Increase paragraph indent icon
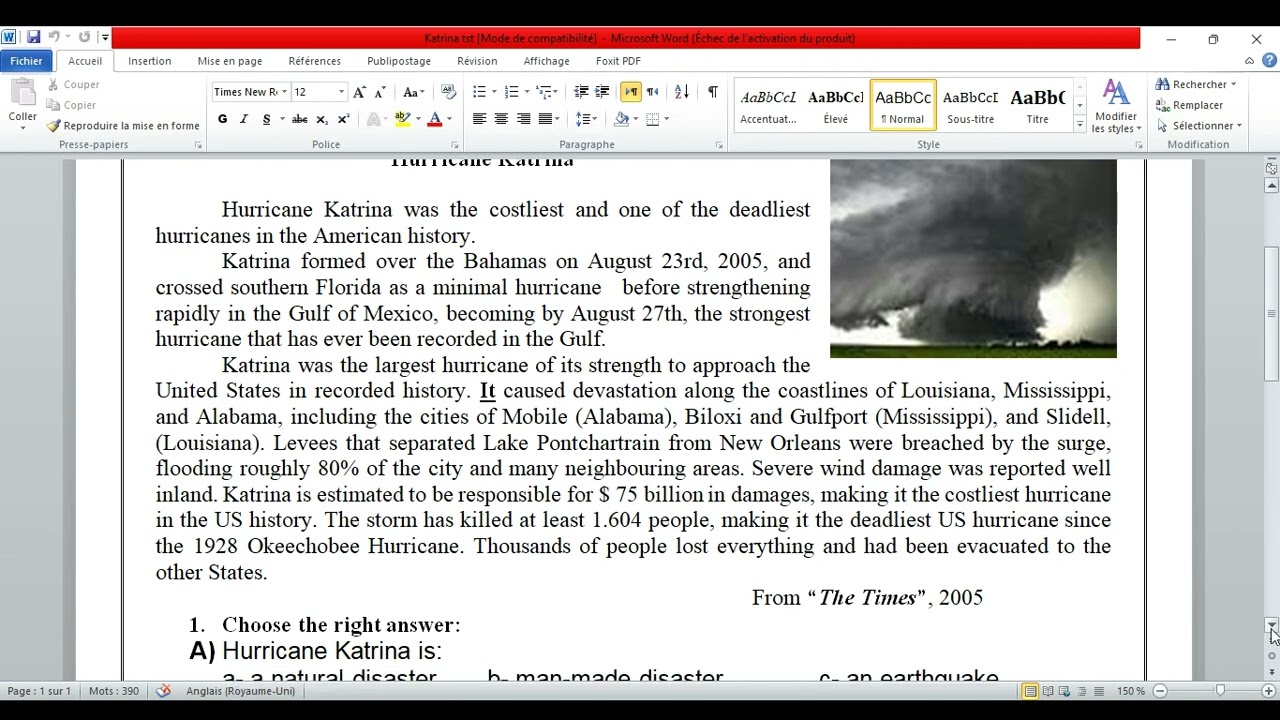 coord(602,92)
